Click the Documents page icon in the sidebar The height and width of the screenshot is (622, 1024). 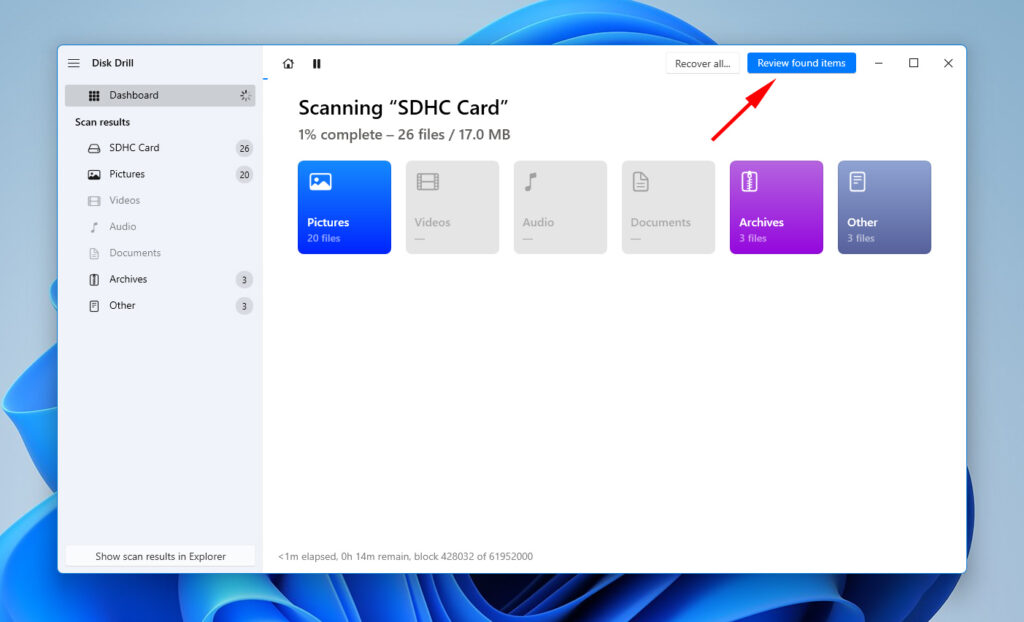[x=93, y=253]
